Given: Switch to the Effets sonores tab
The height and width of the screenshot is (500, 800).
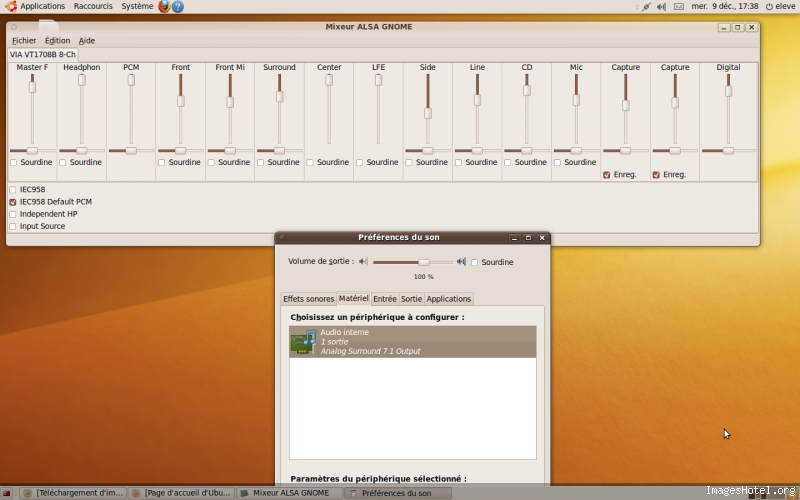Looking at the screenshot, I should (308, 299).
